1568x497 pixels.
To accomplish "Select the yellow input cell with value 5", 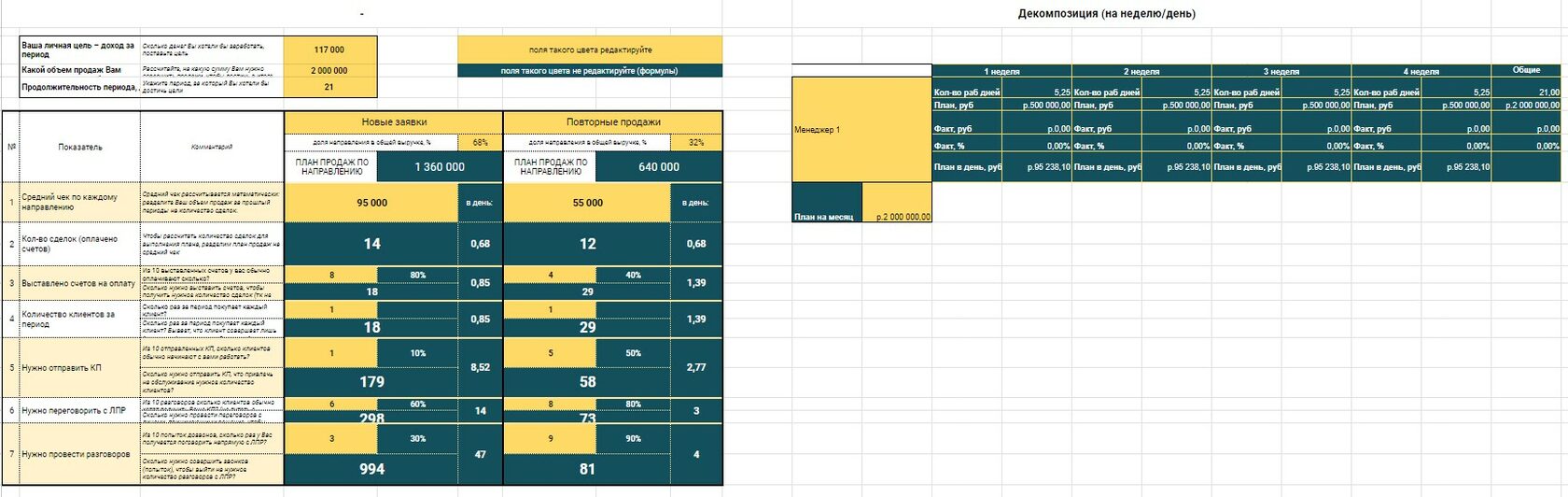I will click(550, 352).
